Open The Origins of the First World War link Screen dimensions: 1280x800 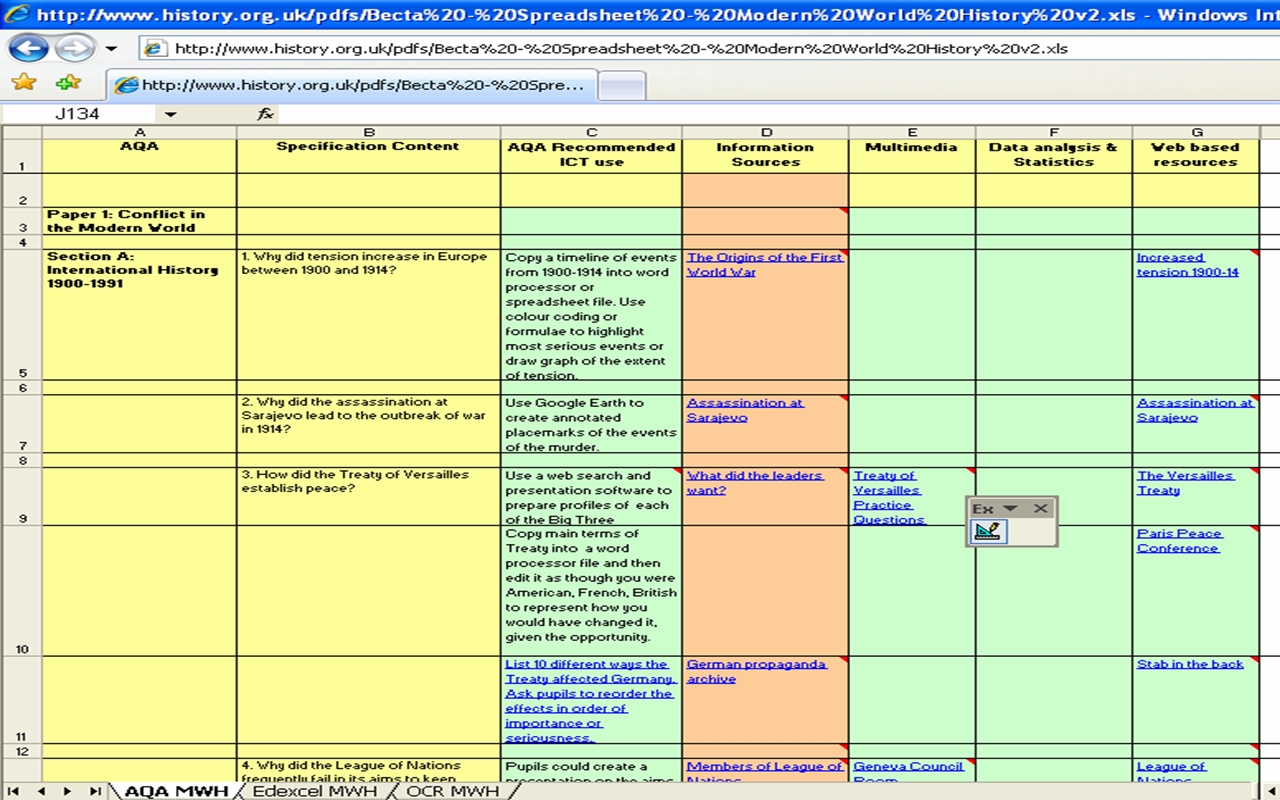point(764,264)
